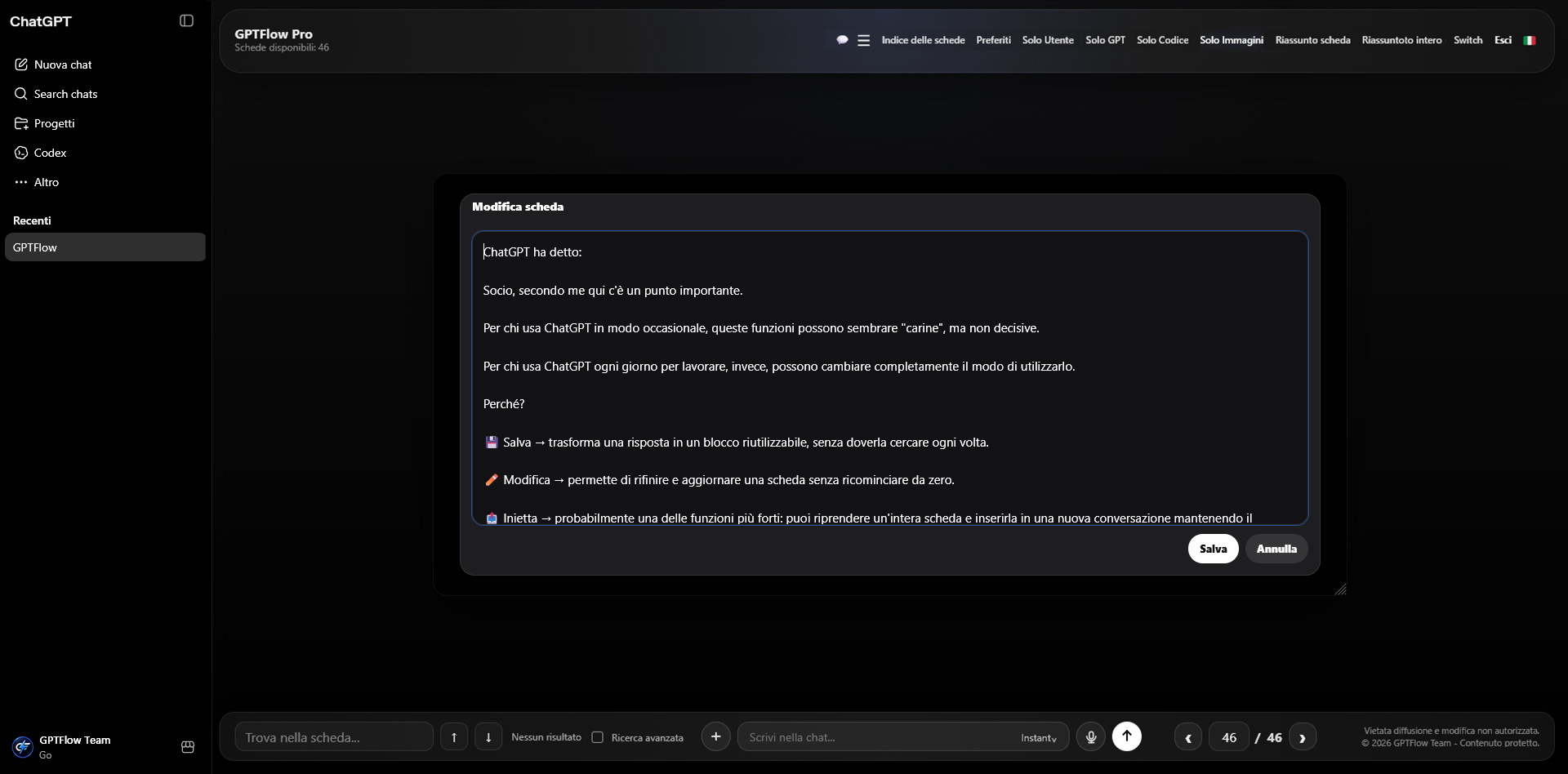Go to previous search result arrow up
The width and height of the screenshot is (1568, 774).
(454, 737)
